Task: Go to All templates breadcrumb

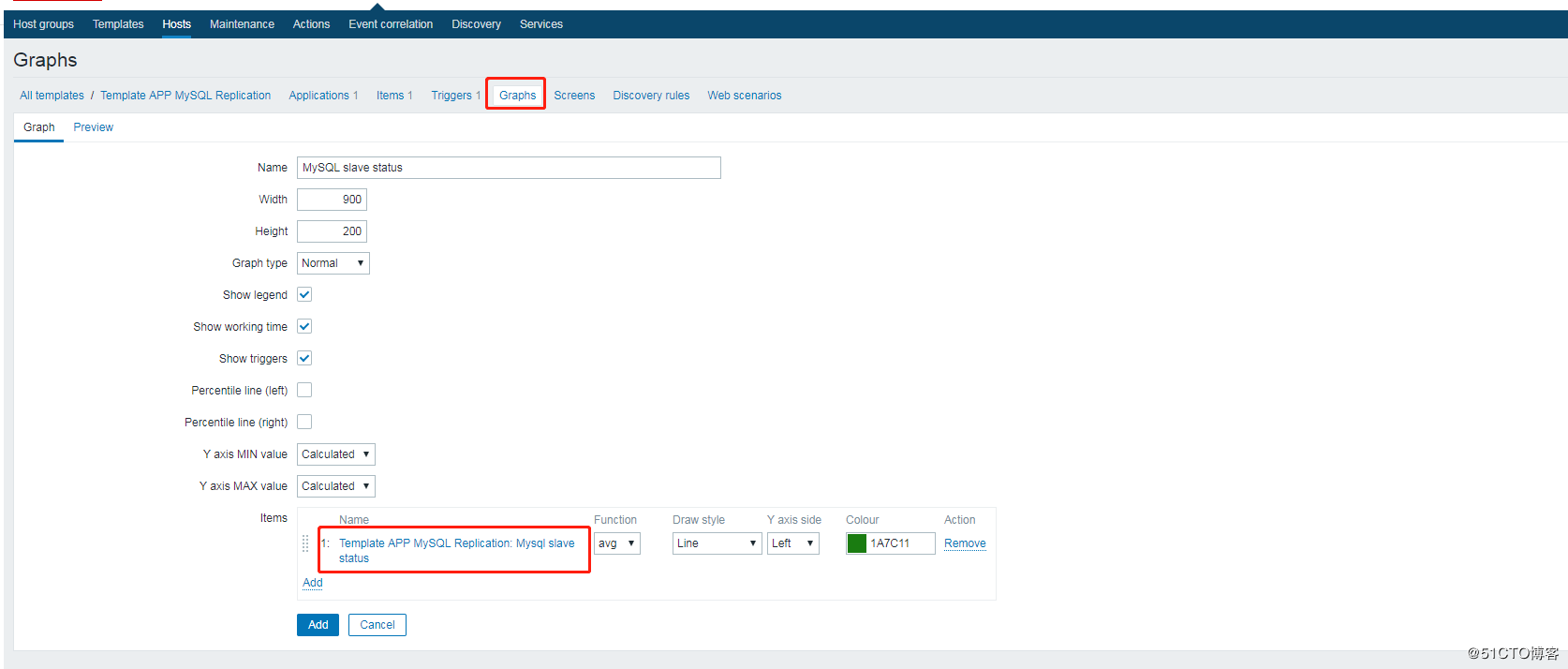Action: tap(52, 96)
